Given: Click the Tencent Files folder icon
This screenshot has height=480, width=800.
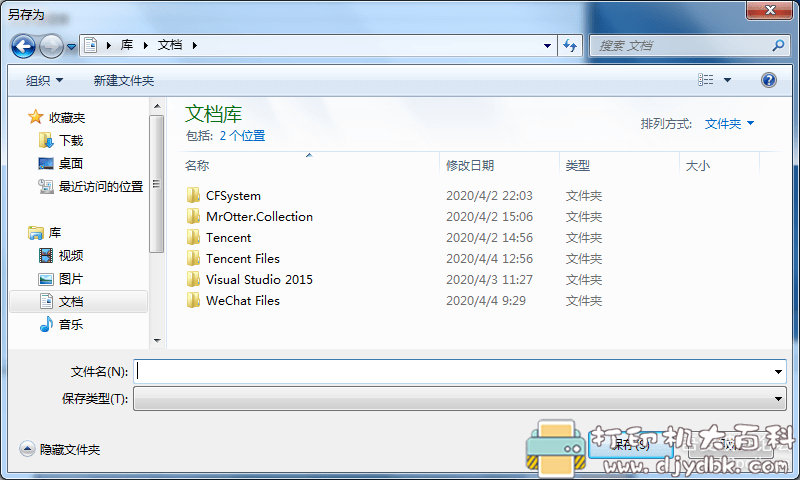Looking at the screenshot, I should point(193,258).
